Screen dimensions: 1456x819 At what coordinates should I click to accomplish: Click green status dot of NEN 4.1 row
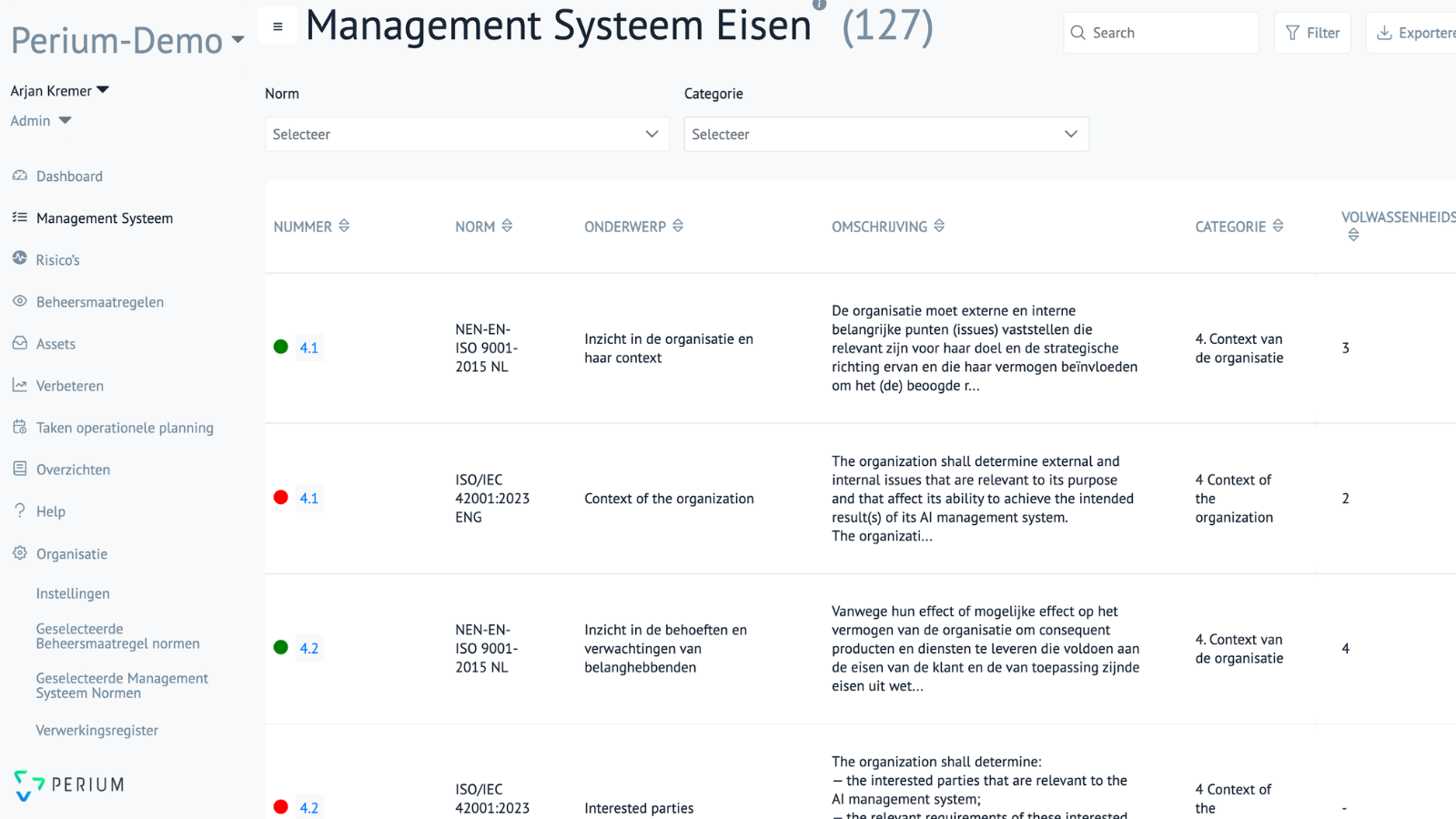click(281, 347)
